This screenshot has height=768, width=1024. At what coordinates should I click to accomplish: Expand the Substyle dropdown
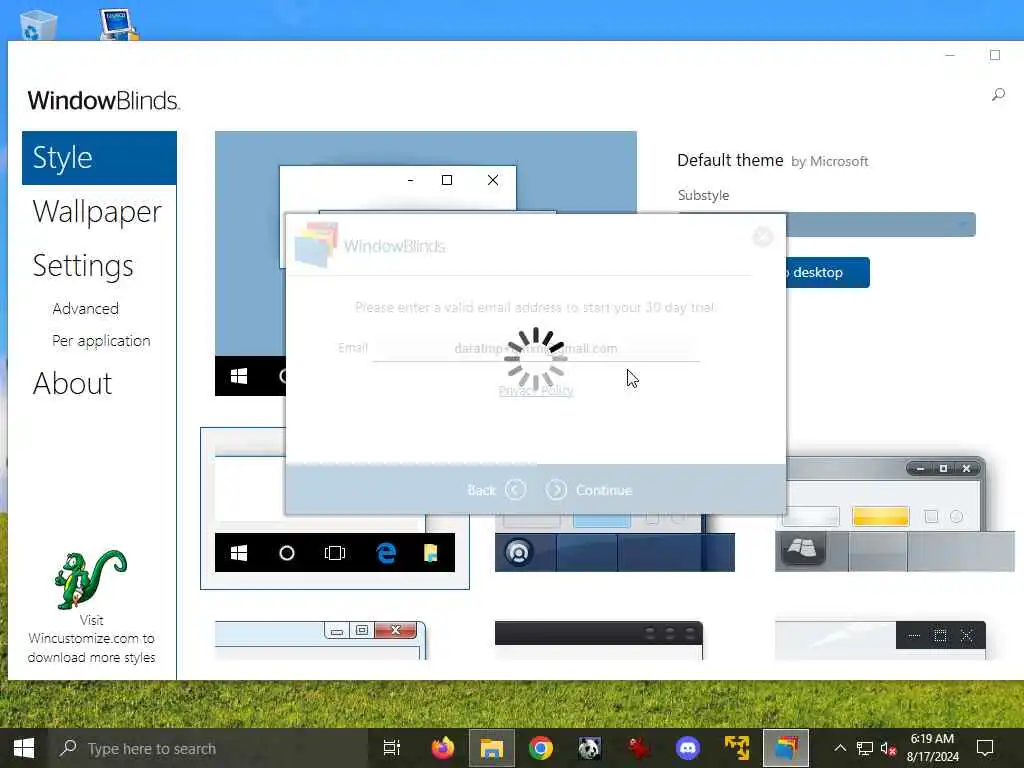[882, 225]
